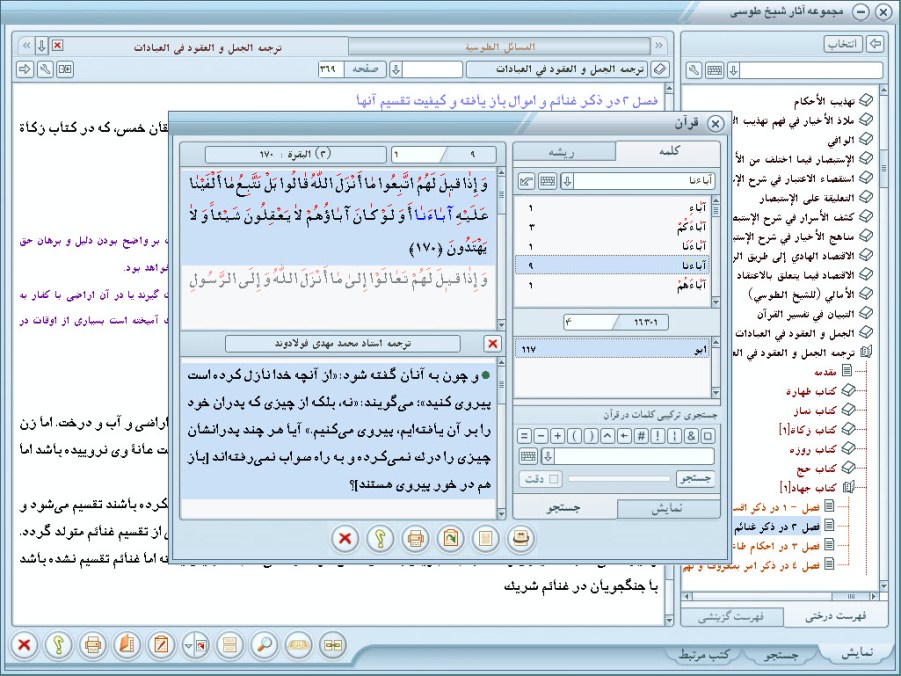Click the note page icon in the Quran dialog
This screenshot has width=901, height=676.
[485, 539]
